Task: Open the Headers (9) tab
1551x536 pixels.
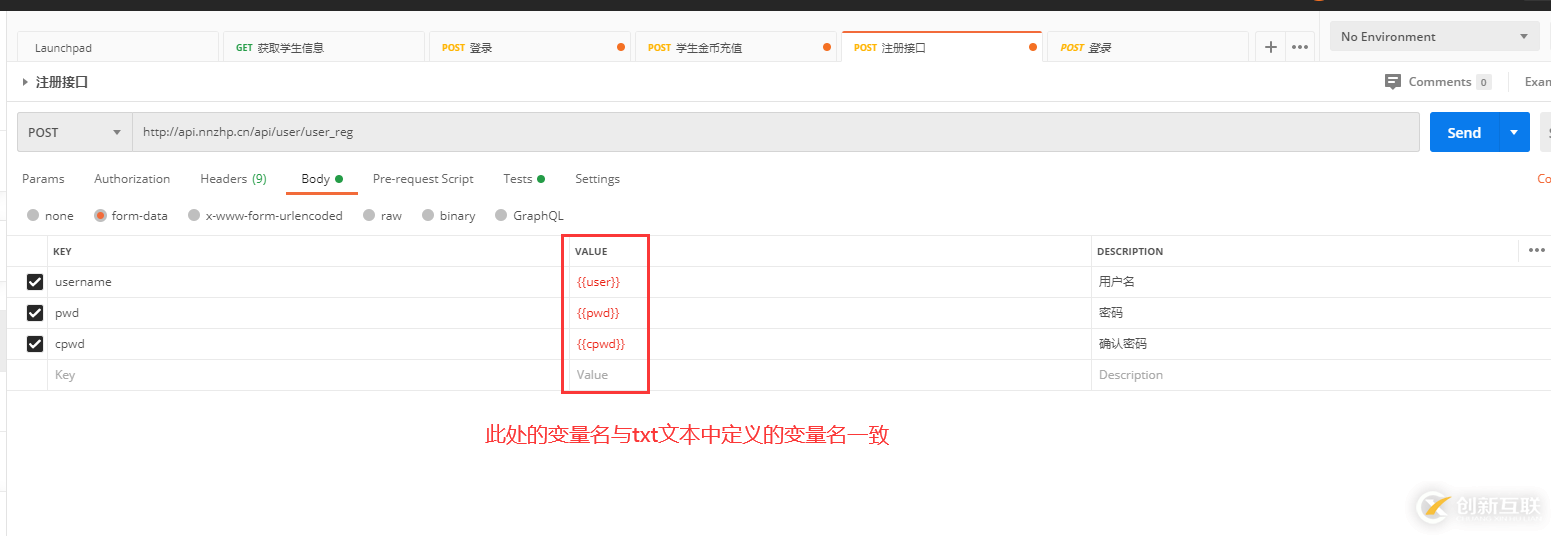Action: click(x=233, y=179)
